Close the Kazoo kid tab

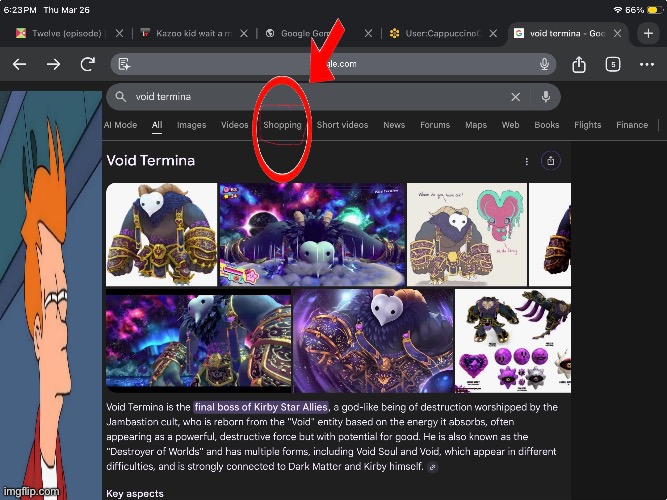244,33
